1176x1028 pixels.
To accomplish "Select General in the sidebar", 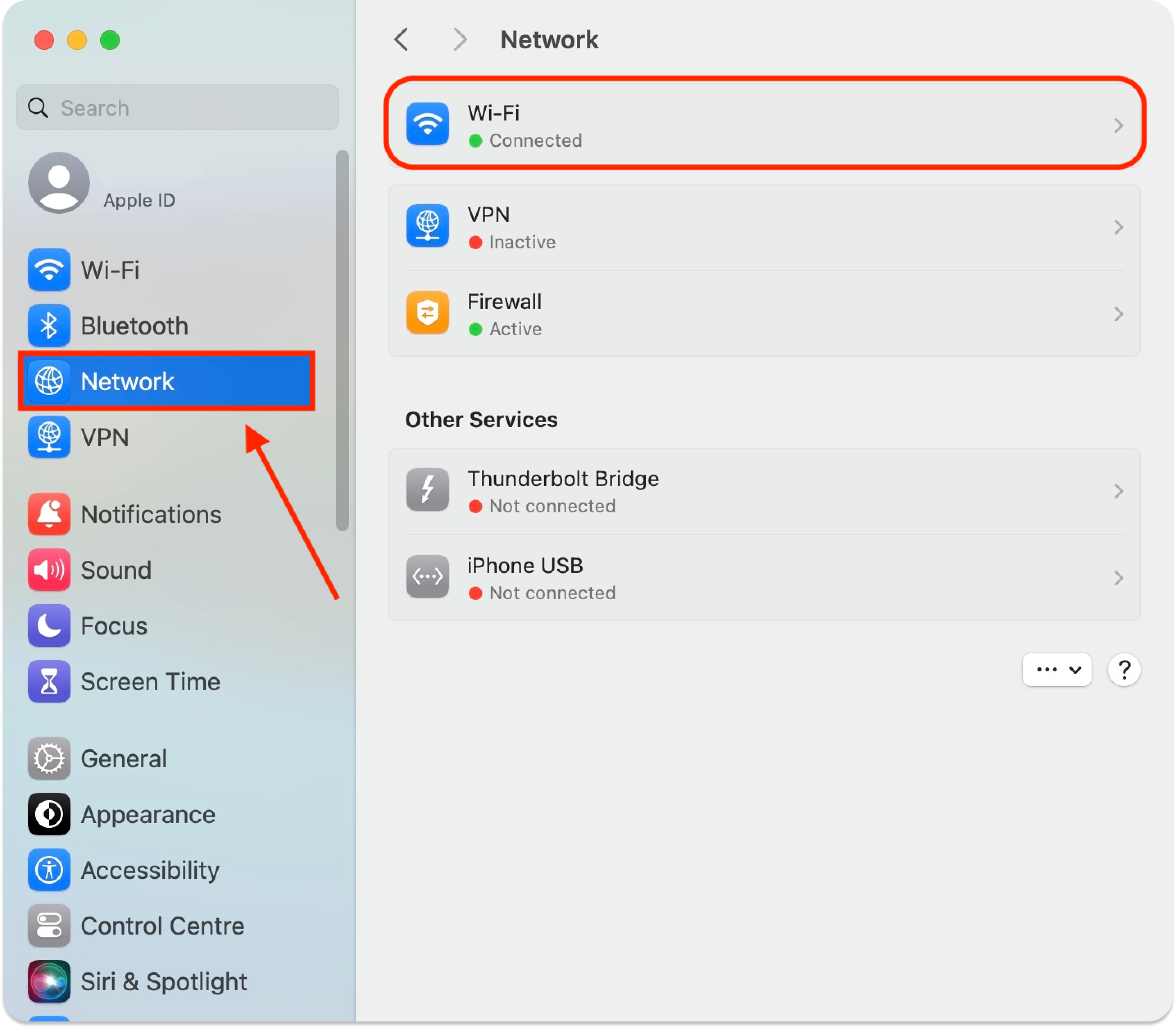I will point(124,758).
